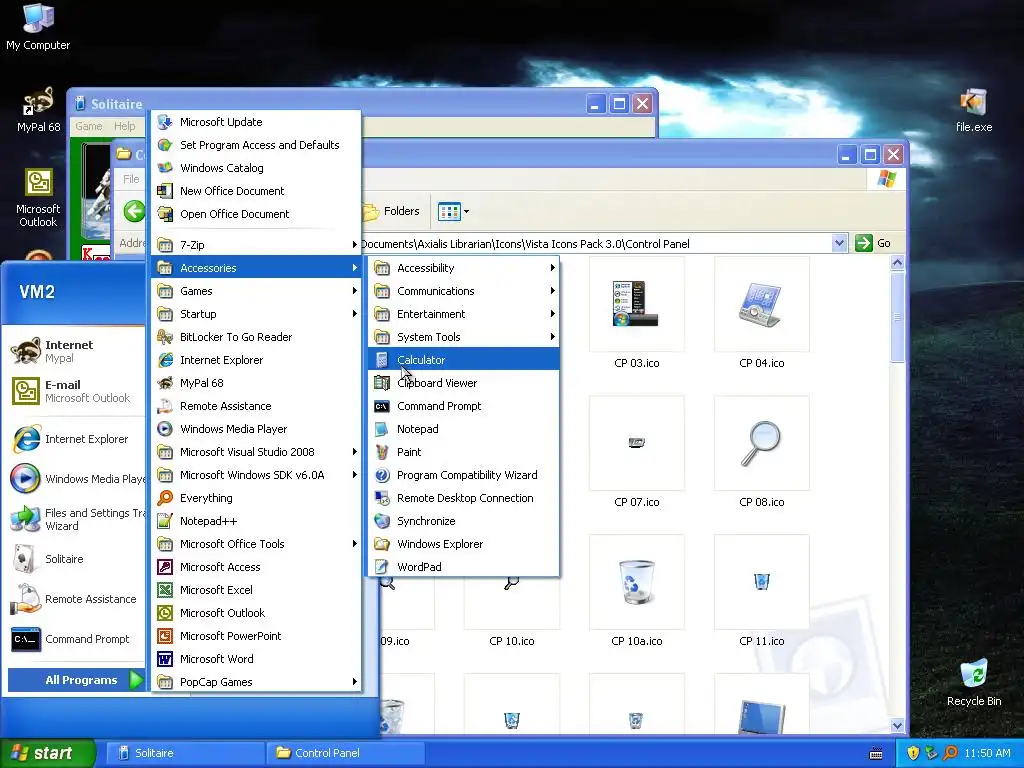Select file.exe desktop icon
The image size is (1024, 768).
pyautogui.click(x=974, y=110)
